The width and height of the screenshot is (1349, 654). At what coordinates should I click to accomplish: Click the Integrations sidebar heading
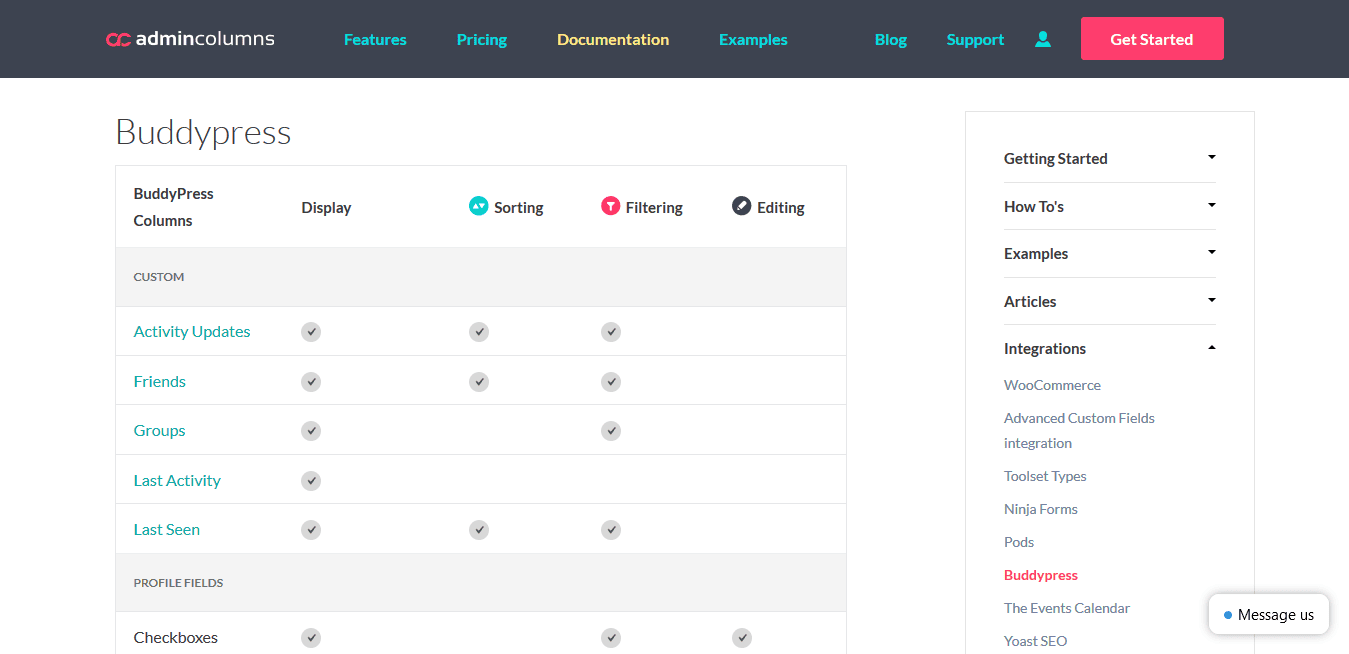pos(1045,349)
